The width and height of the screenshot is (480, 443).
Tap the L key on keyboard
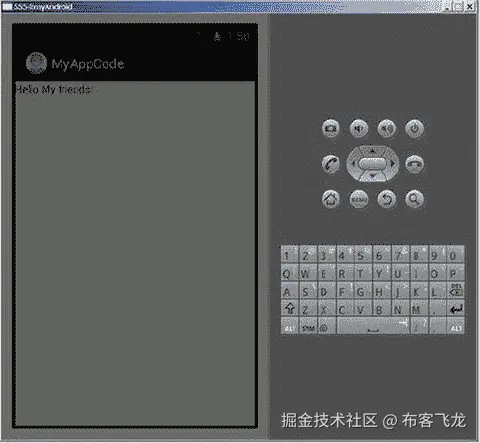coord(437,291)
